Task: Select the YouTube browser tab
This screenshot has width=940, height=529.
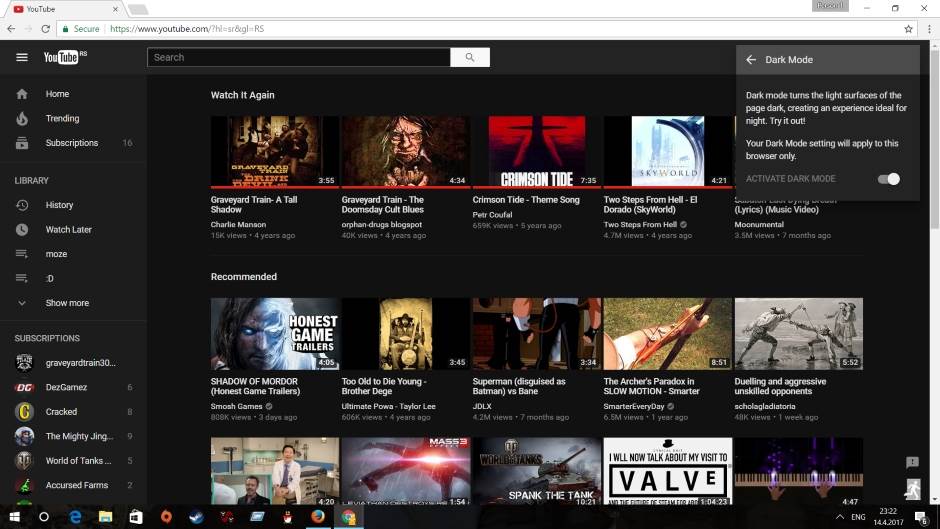Action: [65, 9]
